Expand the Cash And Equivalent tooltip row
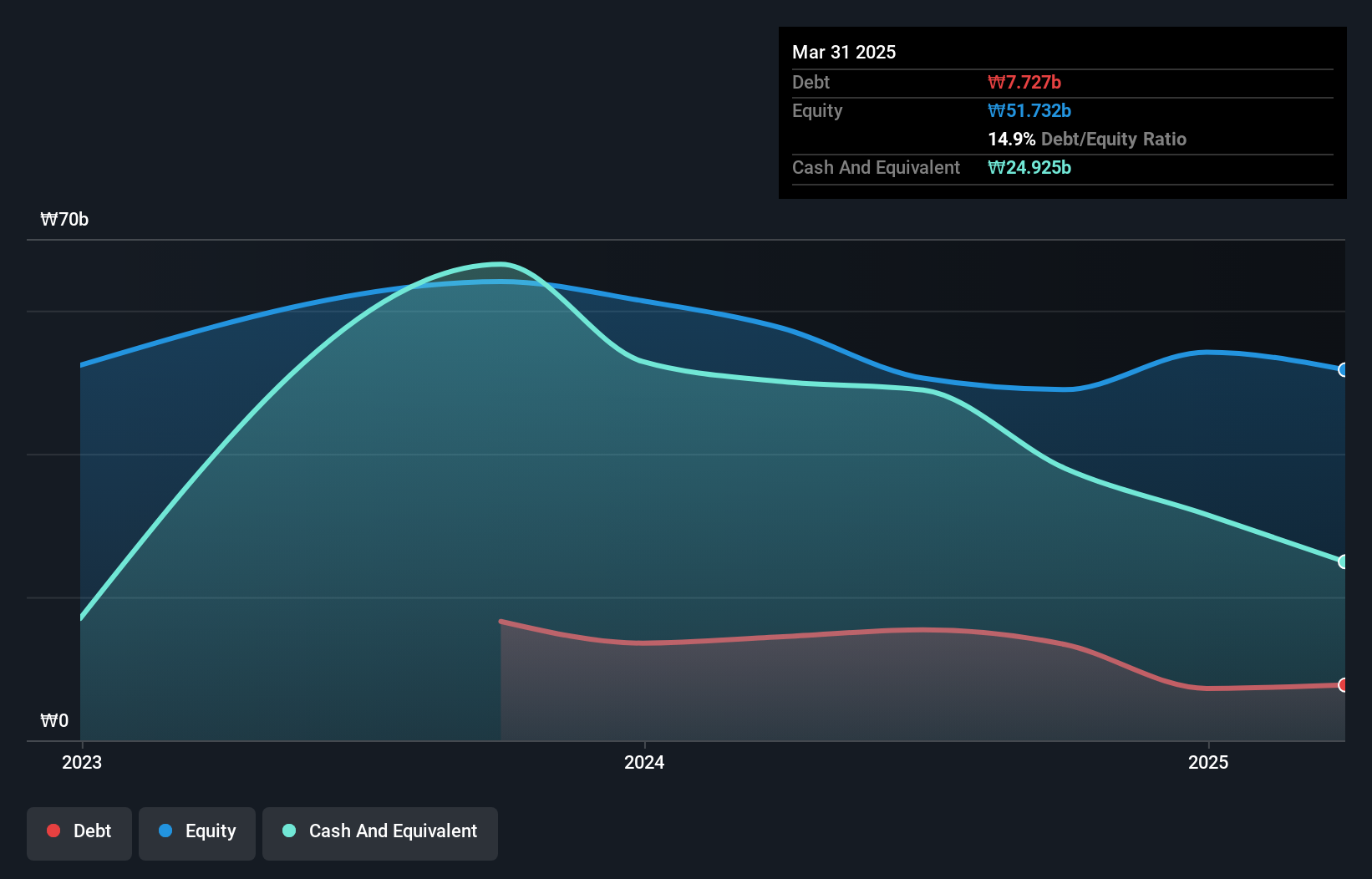Viewport: 1372px width, 879px height. pyautogui.click(x=876, y=167)
